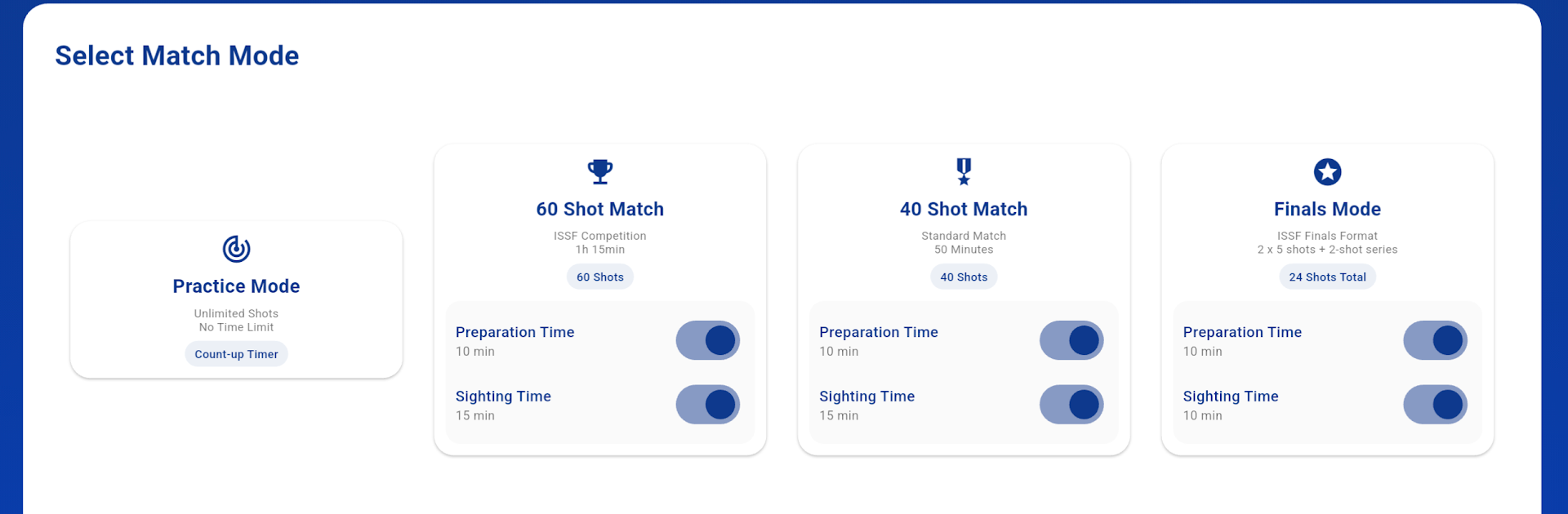Select the Practice Mode title
The height and width of the screenshot is (514, 1568).
coord(236,286)
